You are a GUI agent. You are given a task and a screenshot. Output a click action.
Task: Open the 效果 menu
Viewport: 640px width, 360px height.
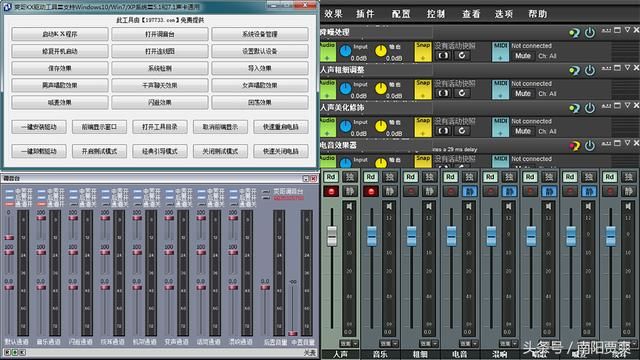(x=333, y=14)
